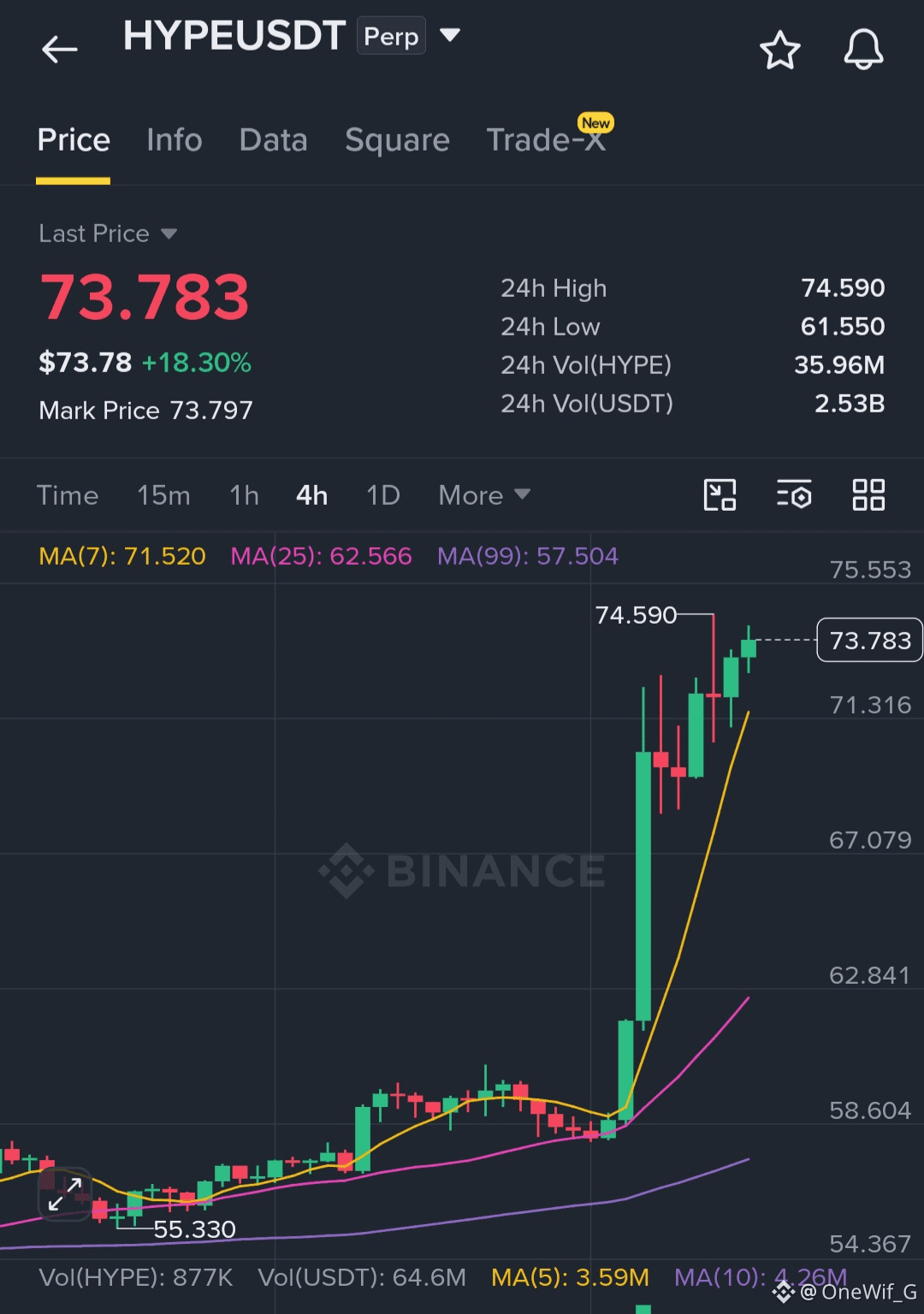The image size is (924, 1314).
Task: Switch to the Price tab
Action: coord(74,140)
